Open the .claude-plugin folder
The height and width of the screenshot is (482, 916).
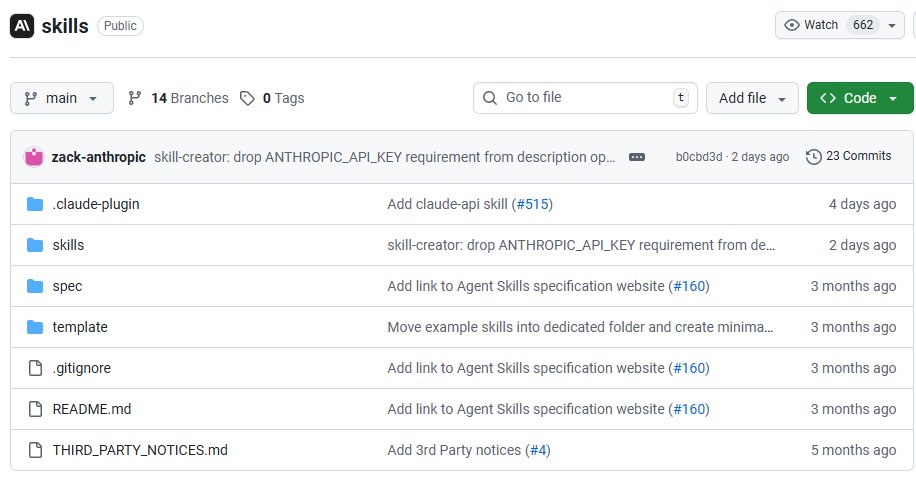point(96,204)
